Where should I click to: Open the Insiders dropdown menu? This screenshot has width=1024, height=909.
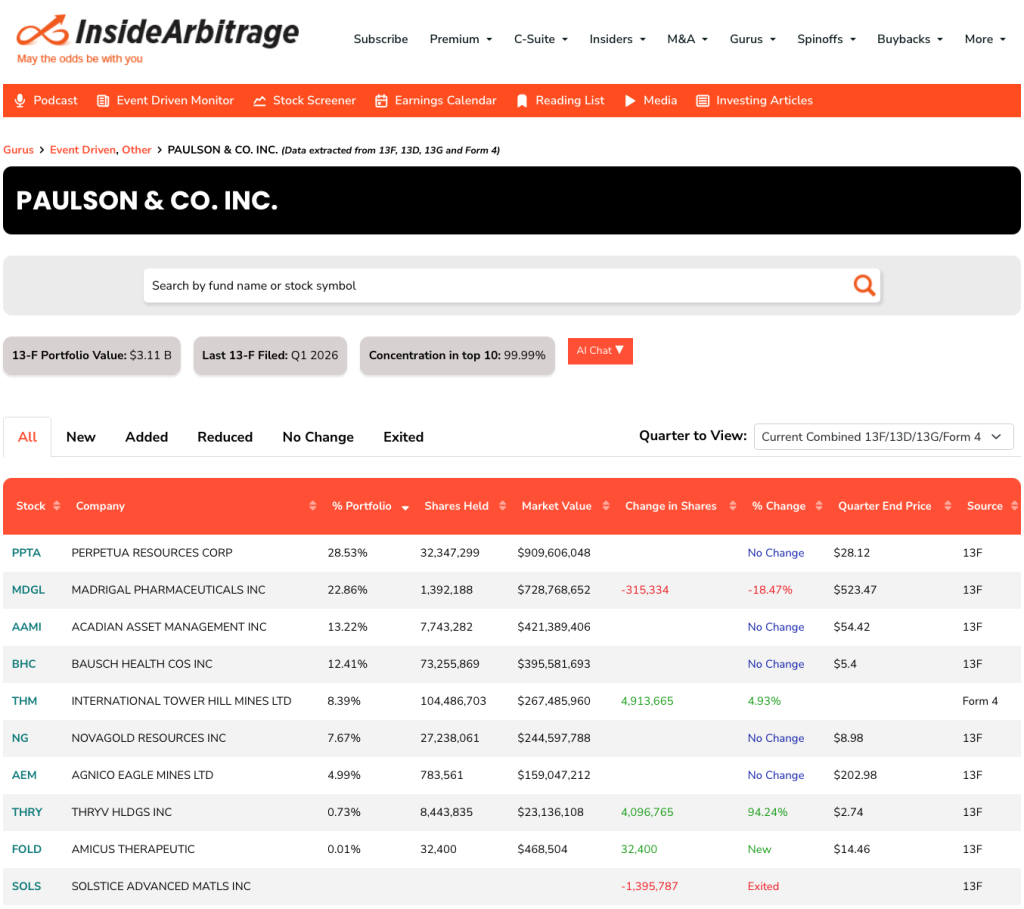coord(617,39)
